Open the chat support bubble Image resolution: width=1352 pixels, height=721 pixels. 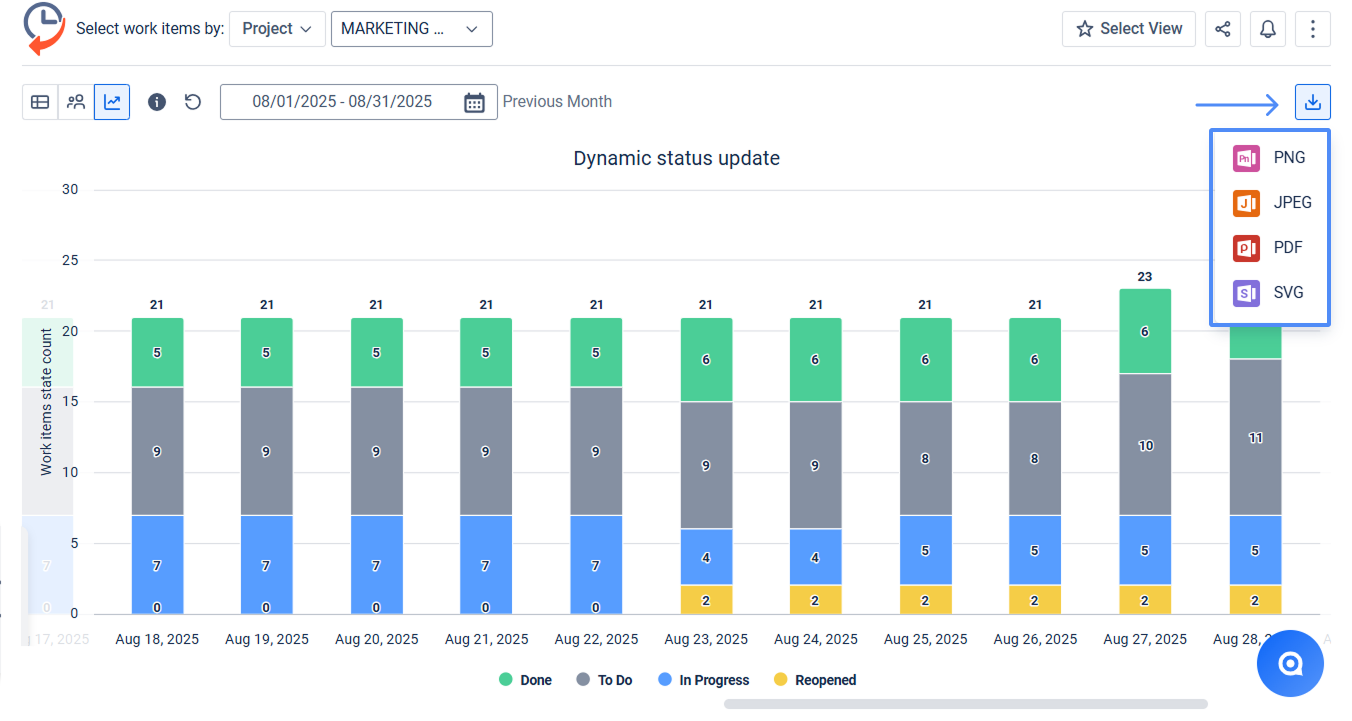pos(1290,663)
